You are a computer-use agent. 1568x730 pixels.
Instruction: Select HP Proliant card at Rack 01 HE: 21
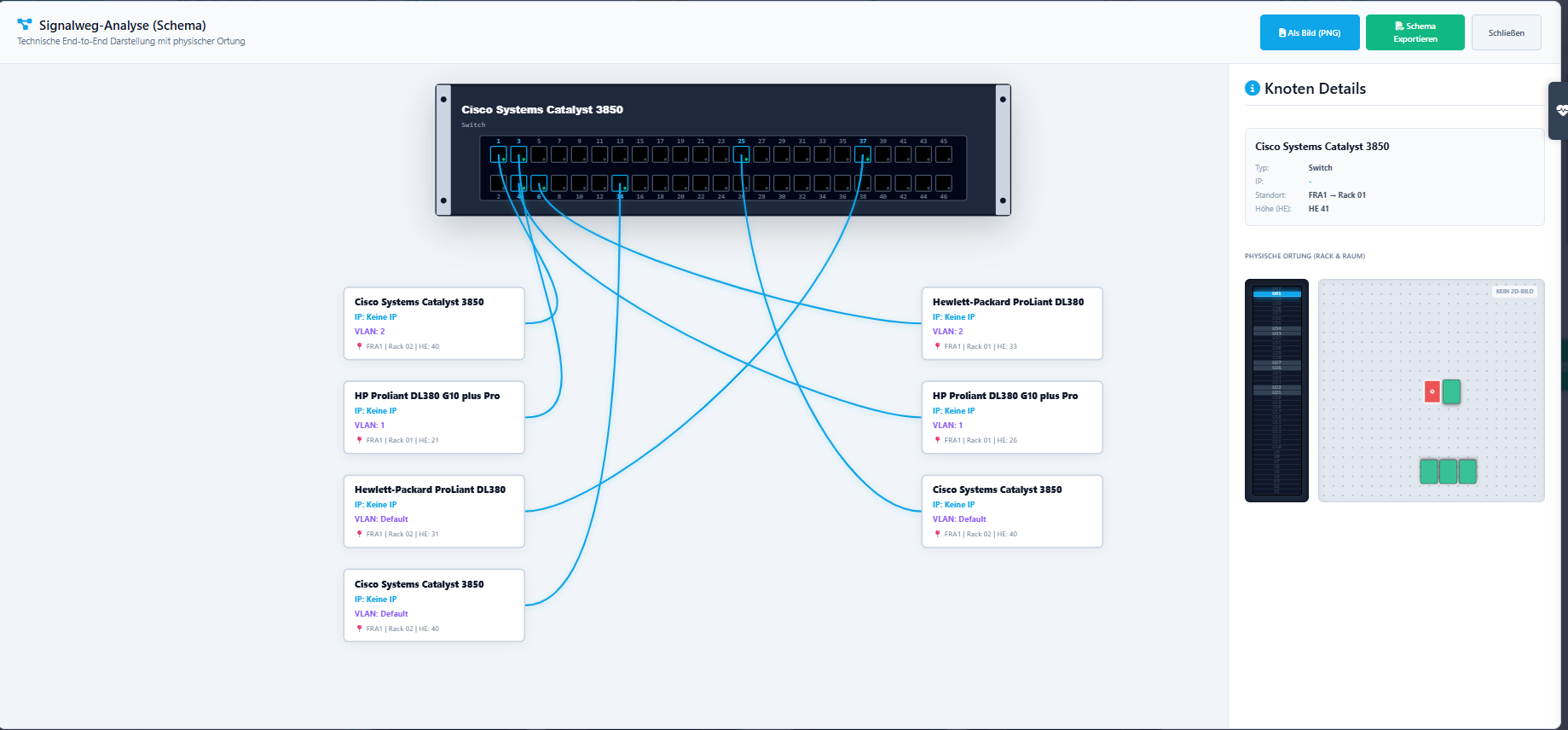point(434,417)
